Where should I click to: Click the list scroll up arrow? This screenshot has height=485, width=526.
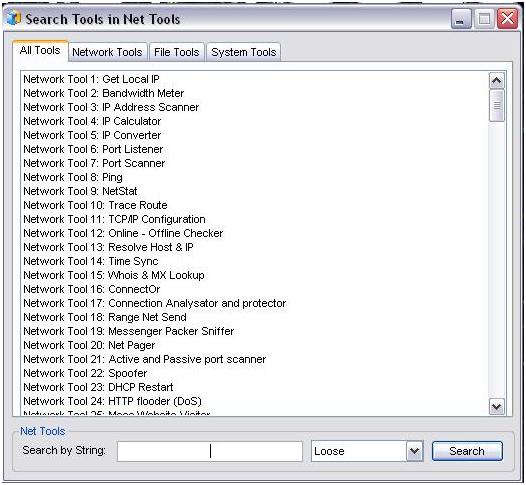[497, 80]
